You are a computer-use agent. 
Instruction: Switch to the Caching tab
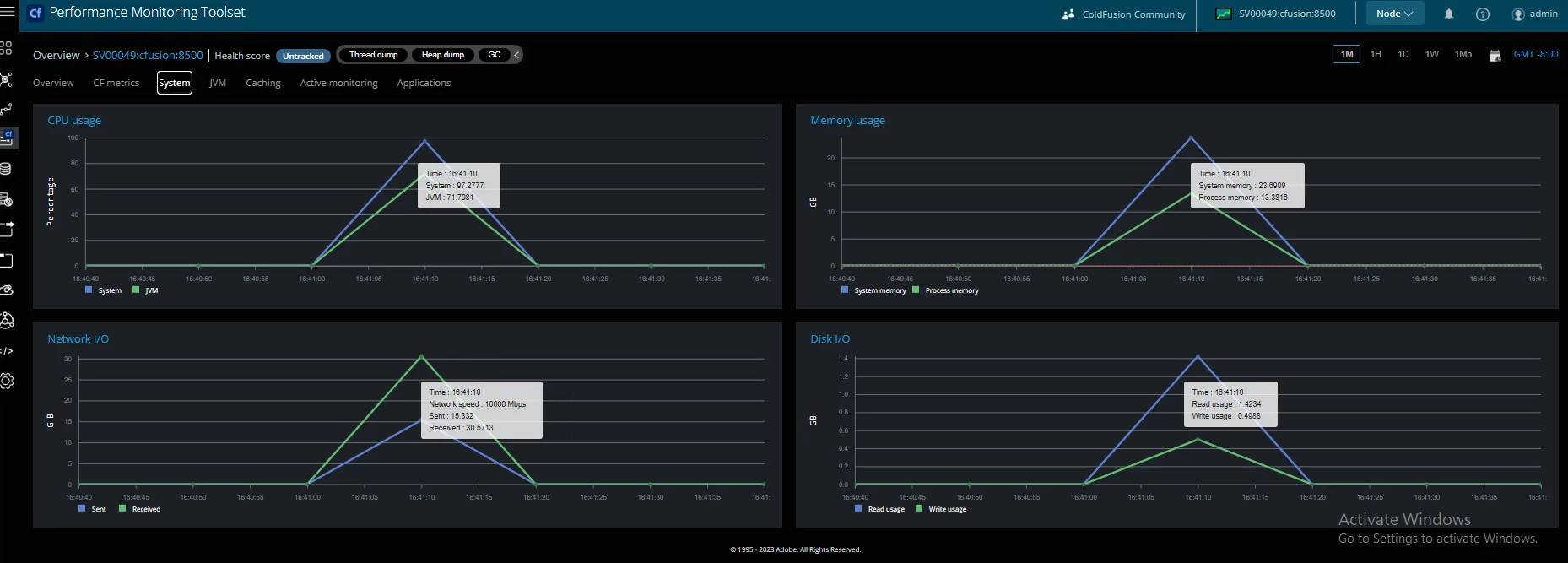263,83
